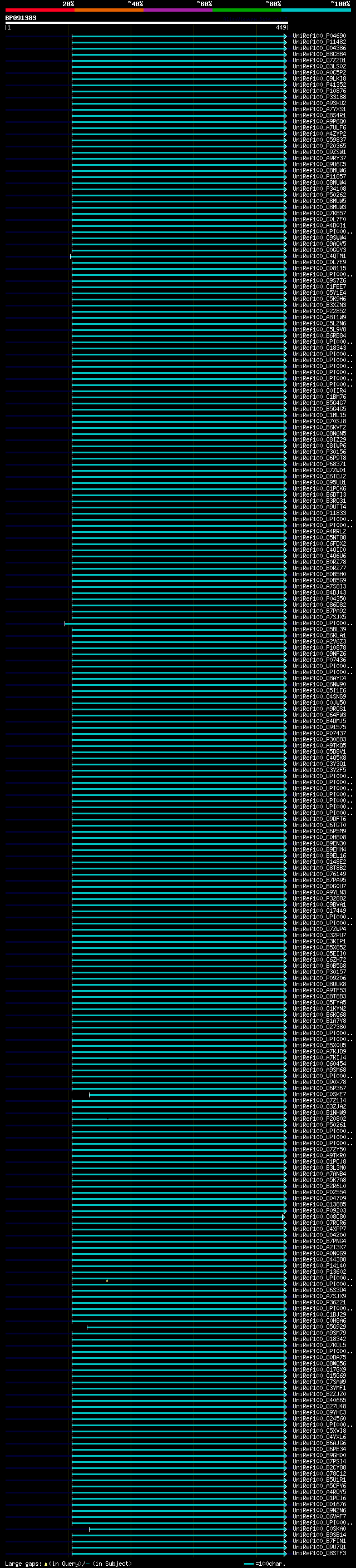Screen dimensions: 356x1568
Task: Click the UniRef100_P14140 hit label
Action: [x=319, y=1266]
